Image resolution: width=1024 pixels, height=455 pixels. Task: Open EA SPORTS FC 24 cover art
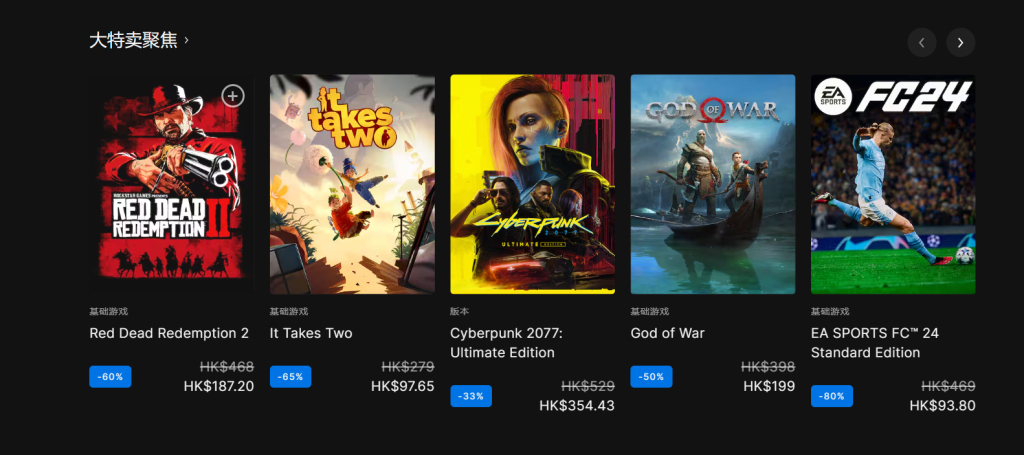pyautogui.click(x=893, y=184)
